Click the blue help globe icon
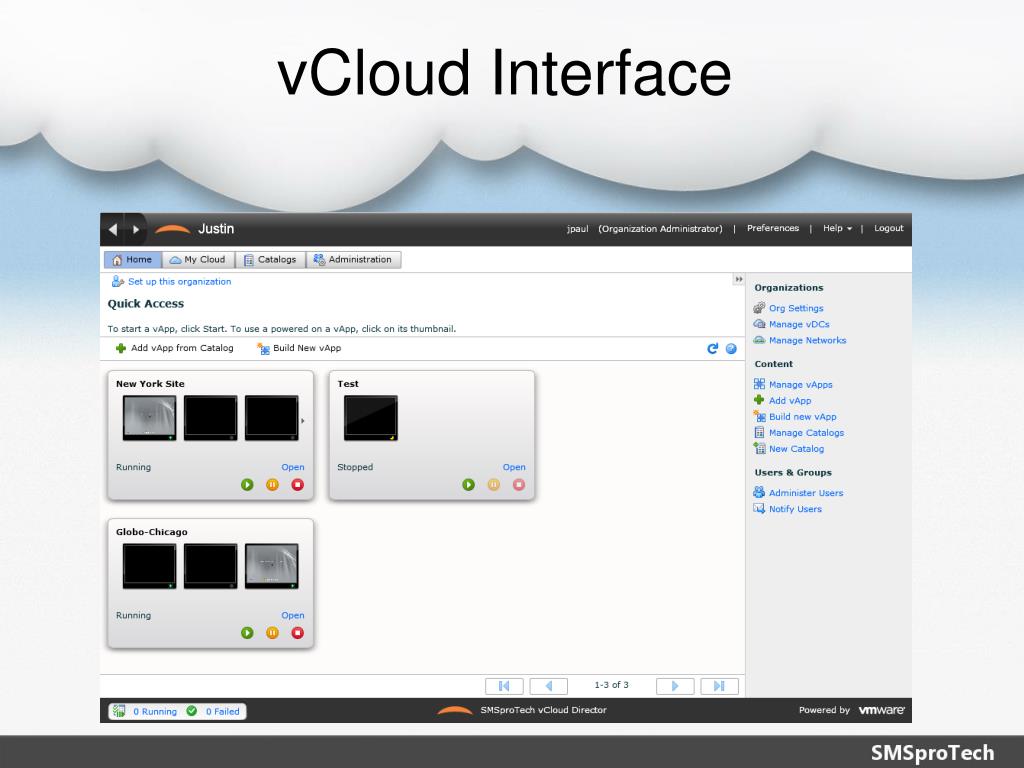The width and height of the screenshot is (1024, 768). [731, 349]
